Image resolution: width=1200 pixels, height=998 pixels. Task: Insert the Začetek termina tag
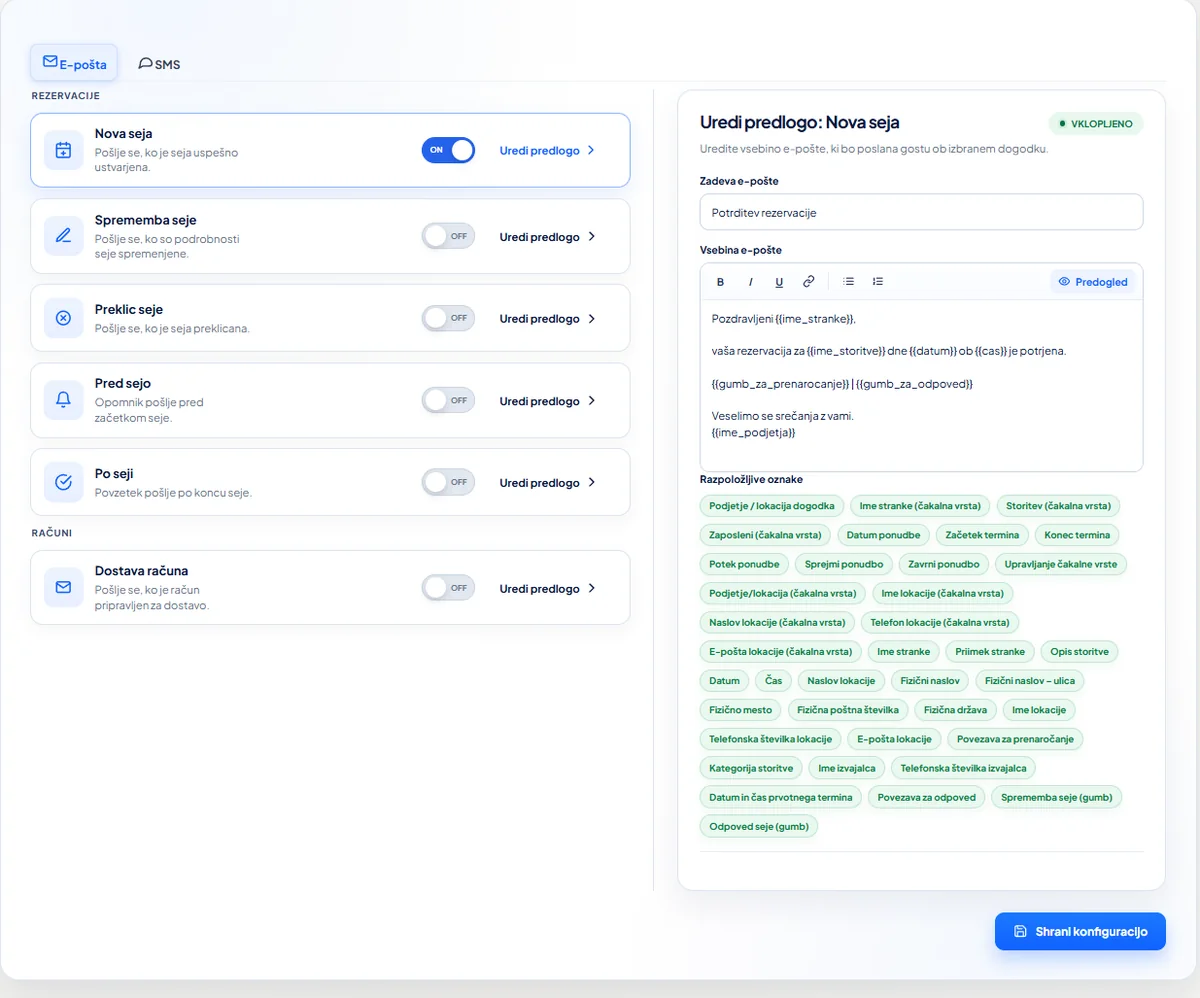click(982, 535)
